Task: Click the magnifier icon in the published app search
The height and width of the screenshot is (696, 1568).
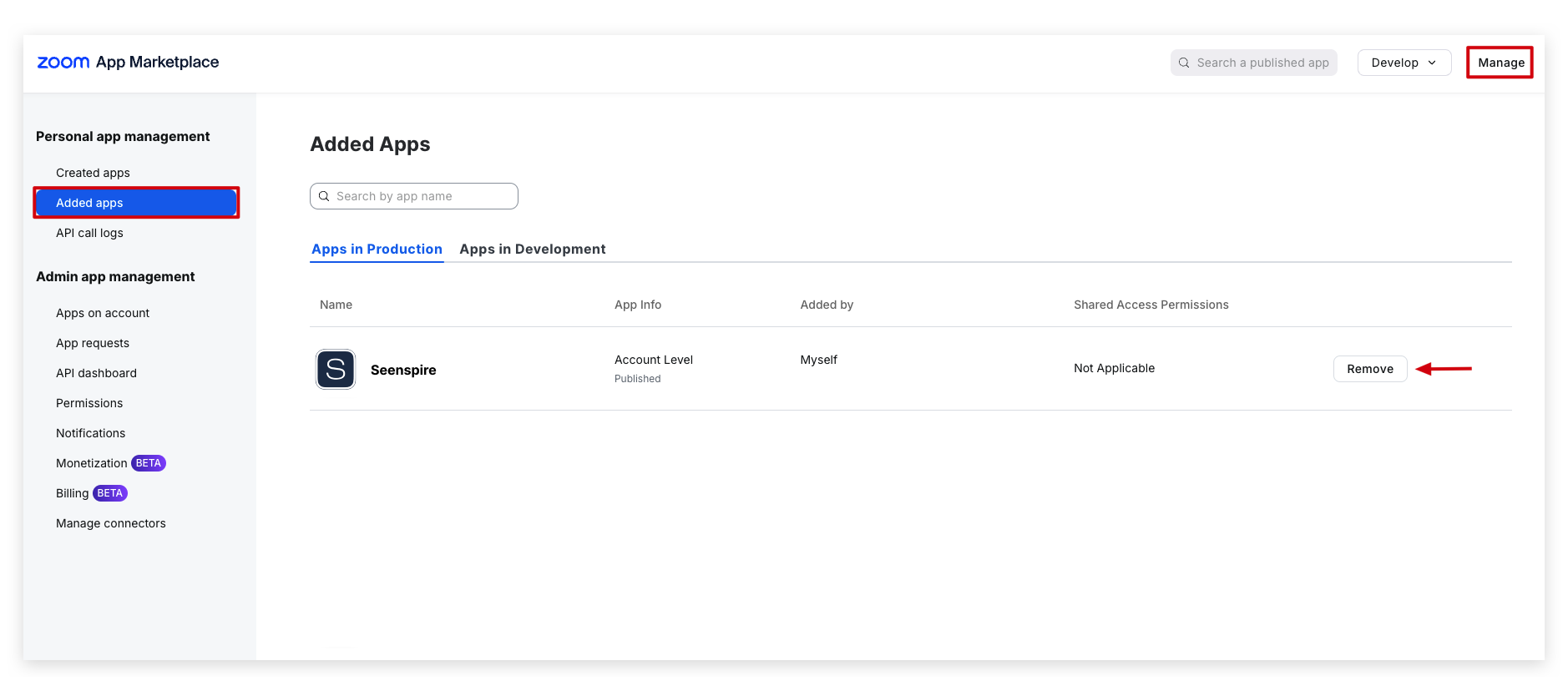Action: pos(1184,63)
